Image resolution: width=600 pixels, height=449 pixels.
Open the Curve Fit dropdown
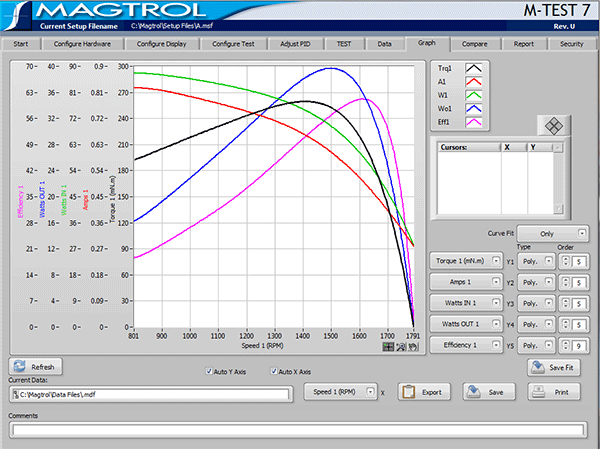(553, 233)
